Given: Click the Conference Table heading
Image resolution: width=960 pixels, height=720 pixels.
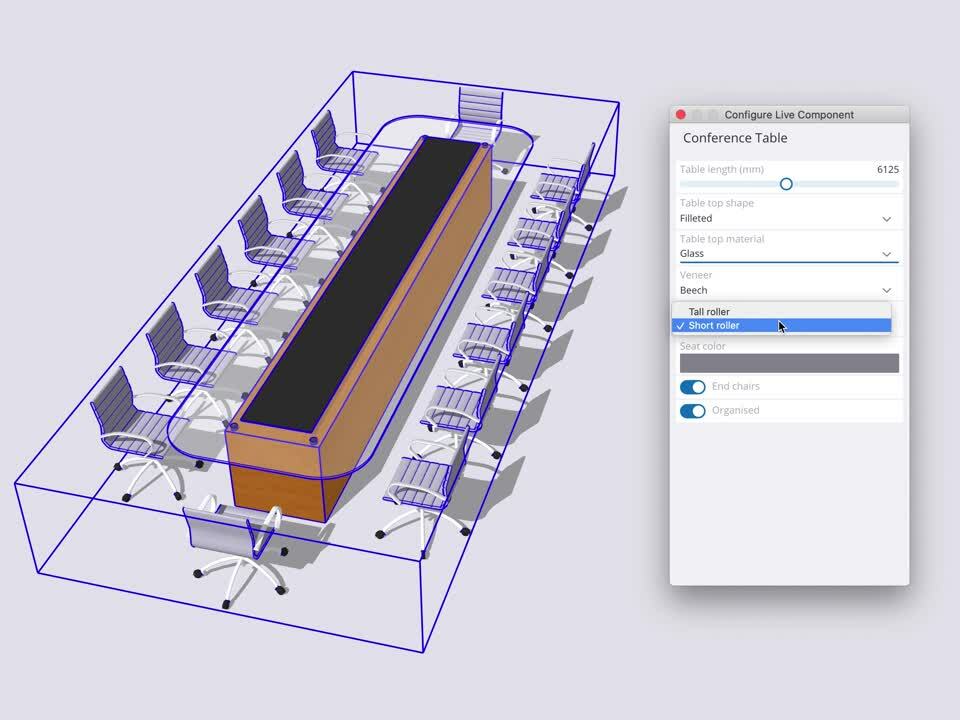Looking at the screenshot, I should 735,138.
